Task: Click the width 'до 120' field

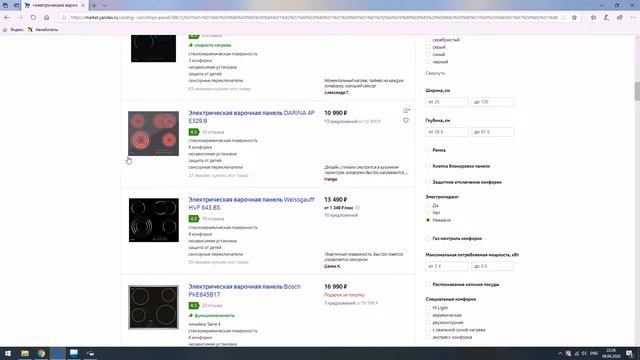Action: coord(492,102)
